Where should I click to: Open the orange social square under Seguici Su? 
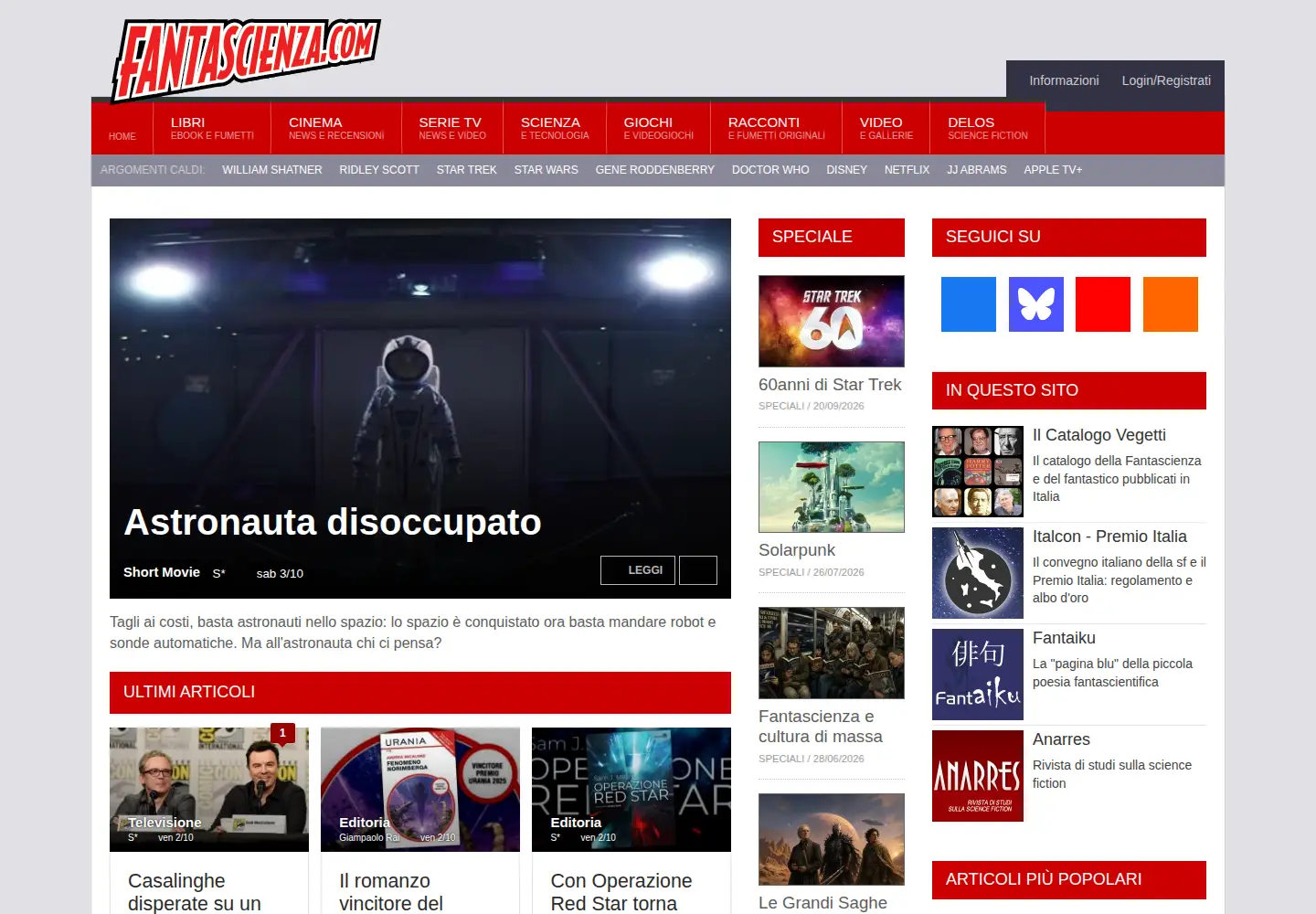pyautogui.click(x=1171, y=304)
